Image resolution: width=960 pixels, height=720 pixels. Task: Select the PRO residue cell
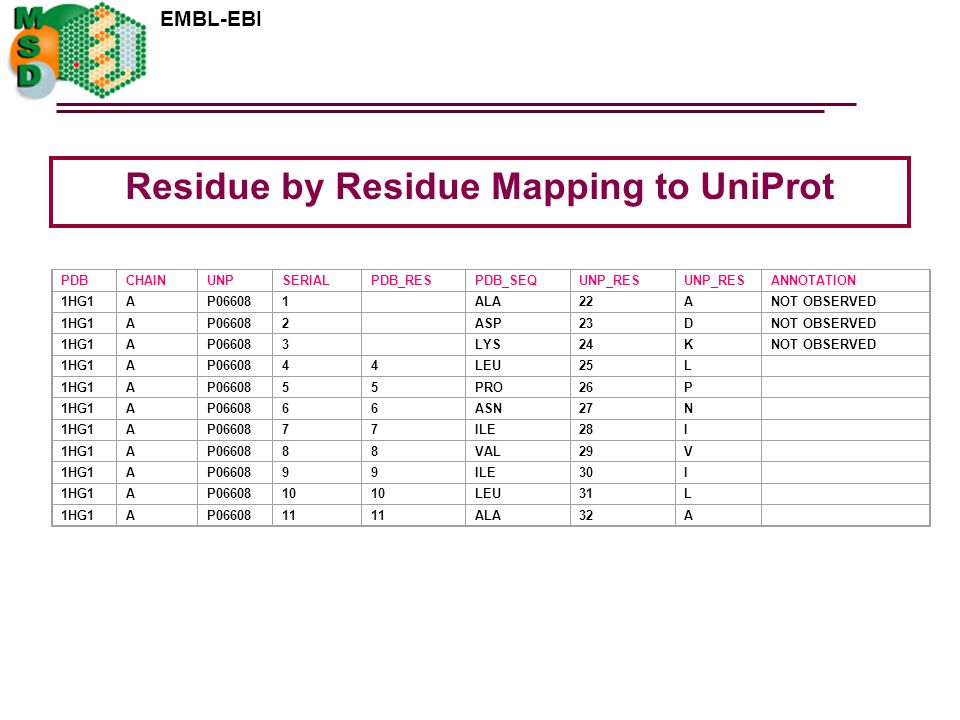(489, 387)
